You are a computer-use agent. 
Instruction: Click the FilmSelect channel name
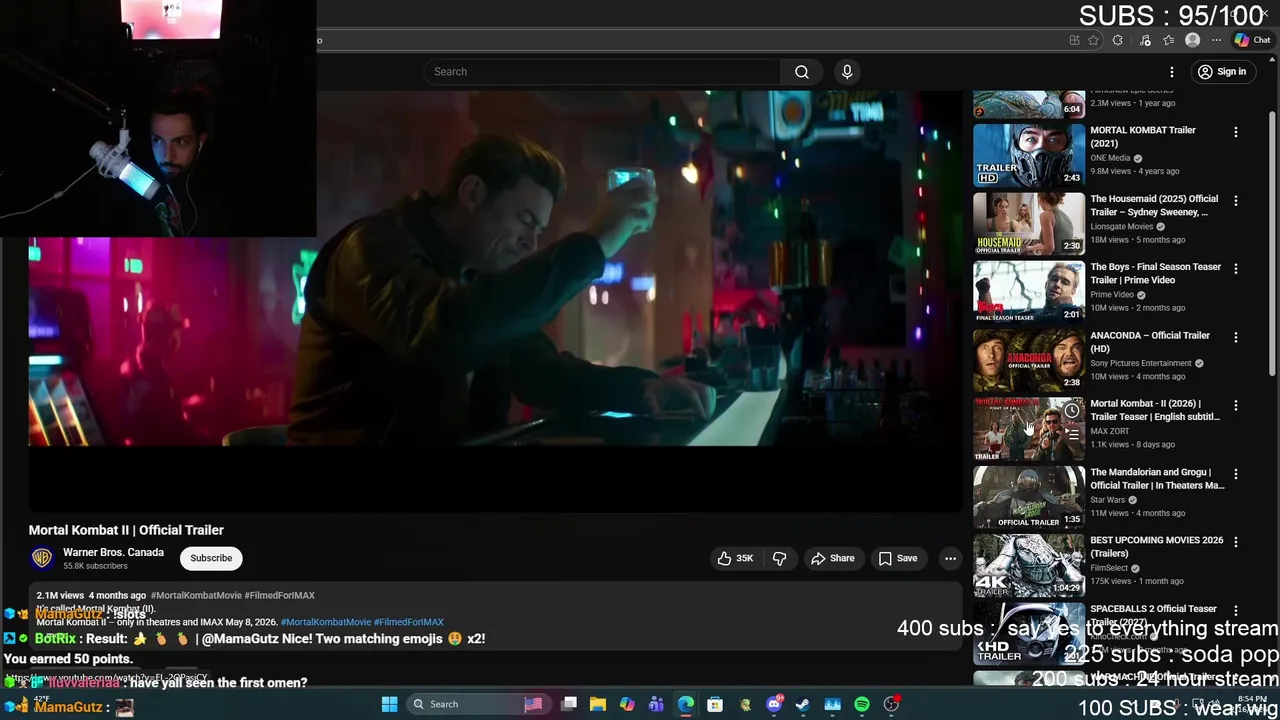(x=1108, y=568)
